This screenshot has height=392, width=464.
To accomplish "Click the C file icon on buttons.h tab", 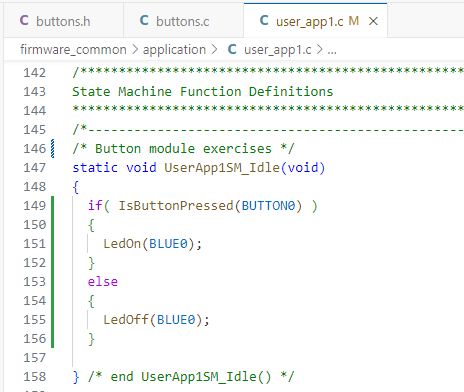I will pos(24,20).
